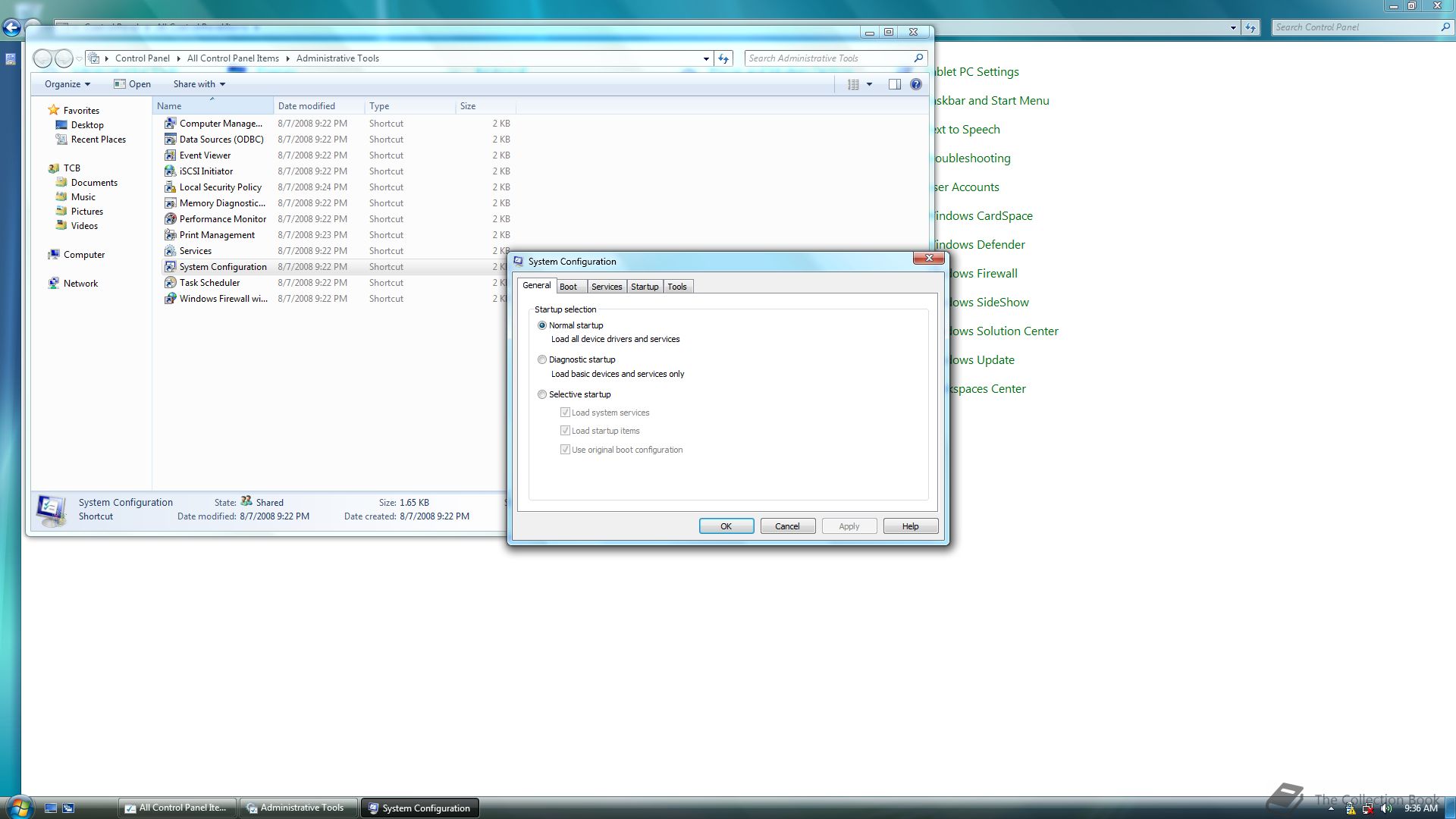Click the Help question mark icon

pos(916,84)
